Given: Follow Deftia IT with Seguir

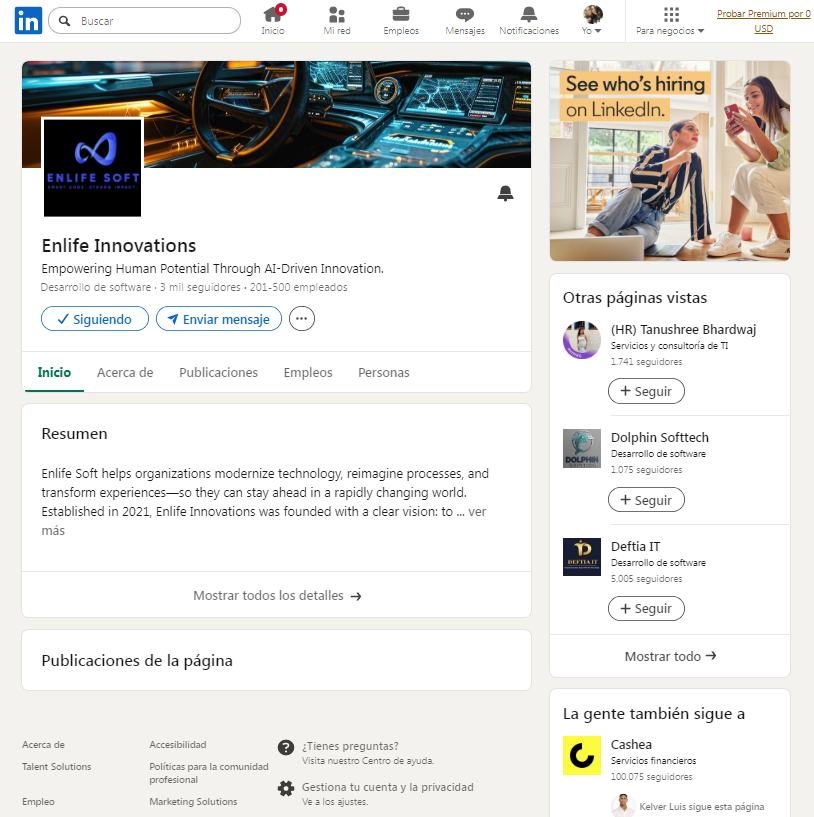Looking at the screenshot, I should point(646,609).
